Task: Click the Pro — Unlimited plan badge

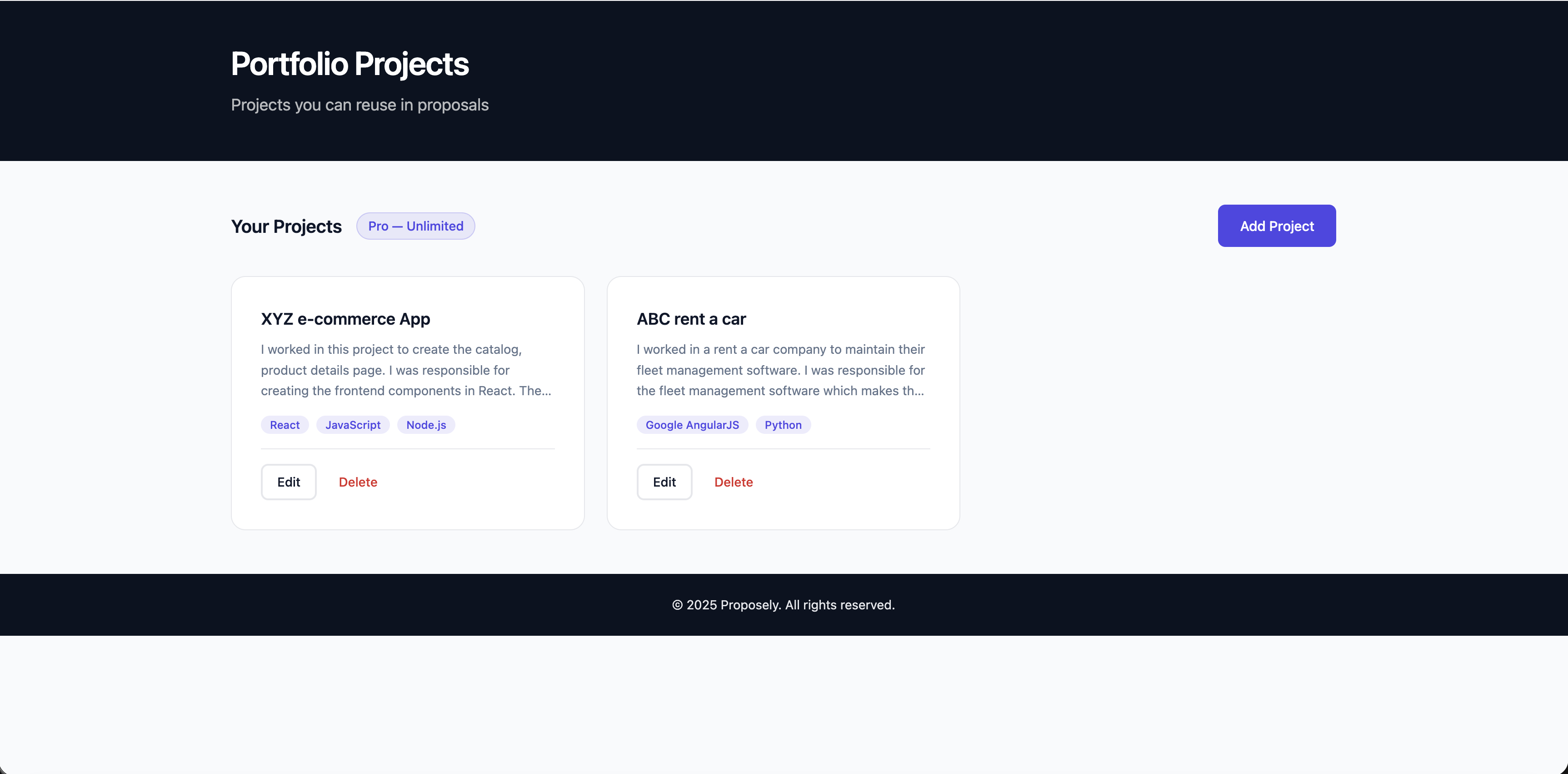Action: click(416, 226)
